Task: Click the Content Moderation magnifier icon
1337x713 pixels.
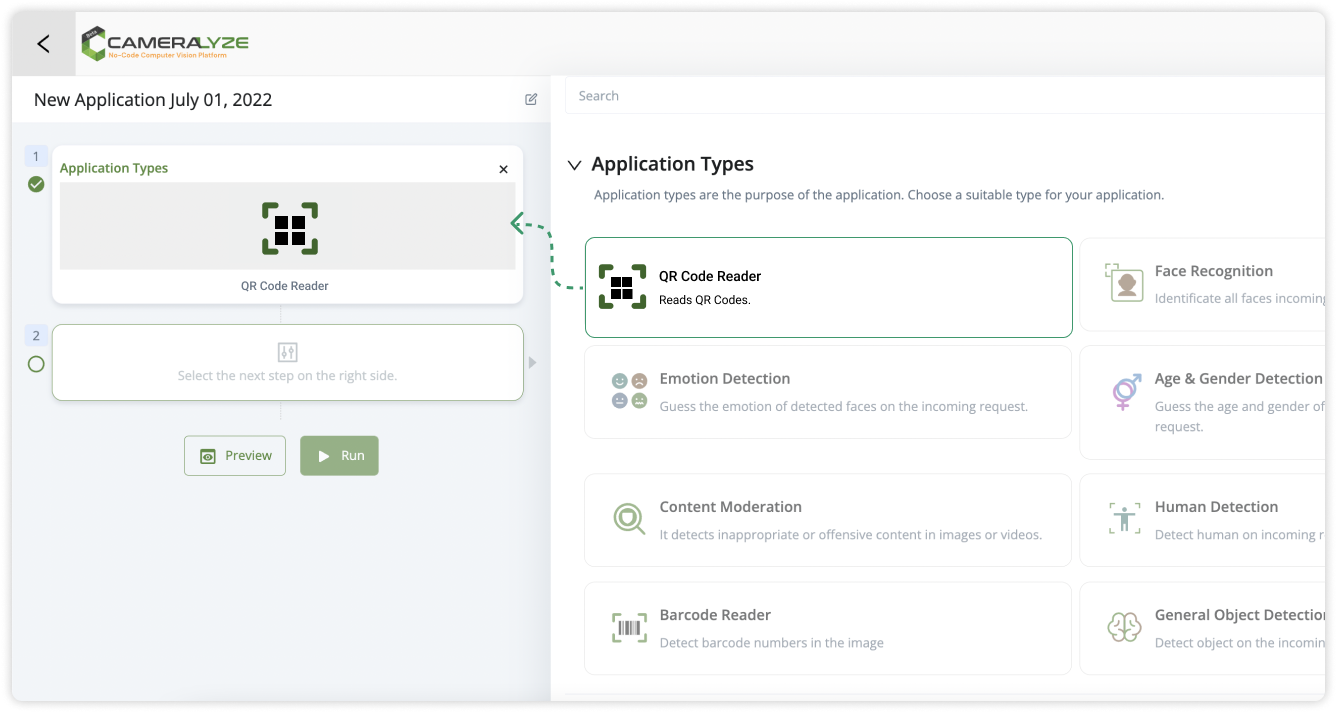Action: (x=629, y=519)
